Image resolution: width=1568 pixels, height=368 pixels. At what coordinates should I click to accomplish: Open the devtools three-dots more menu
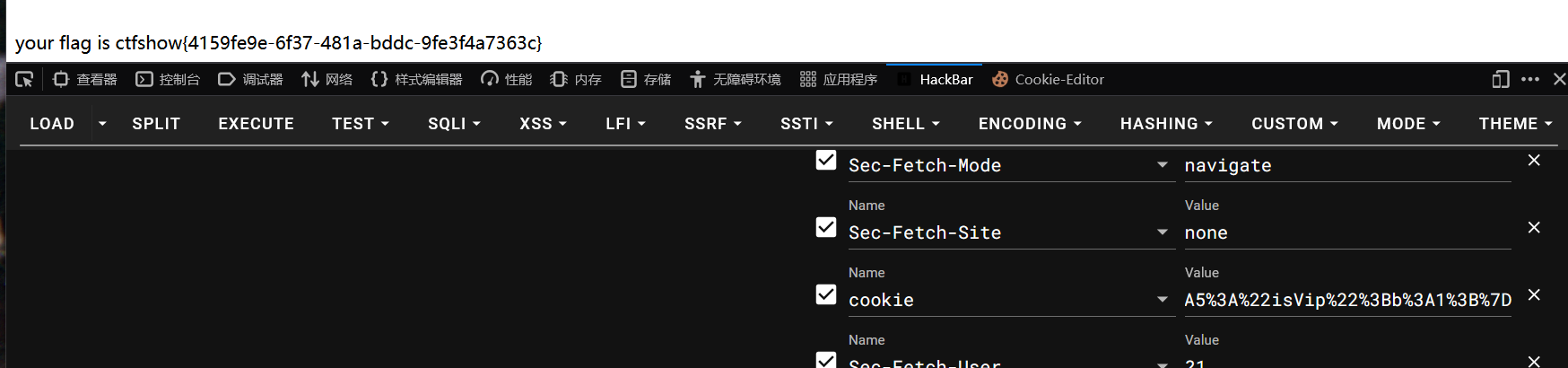coord(1530,79)
